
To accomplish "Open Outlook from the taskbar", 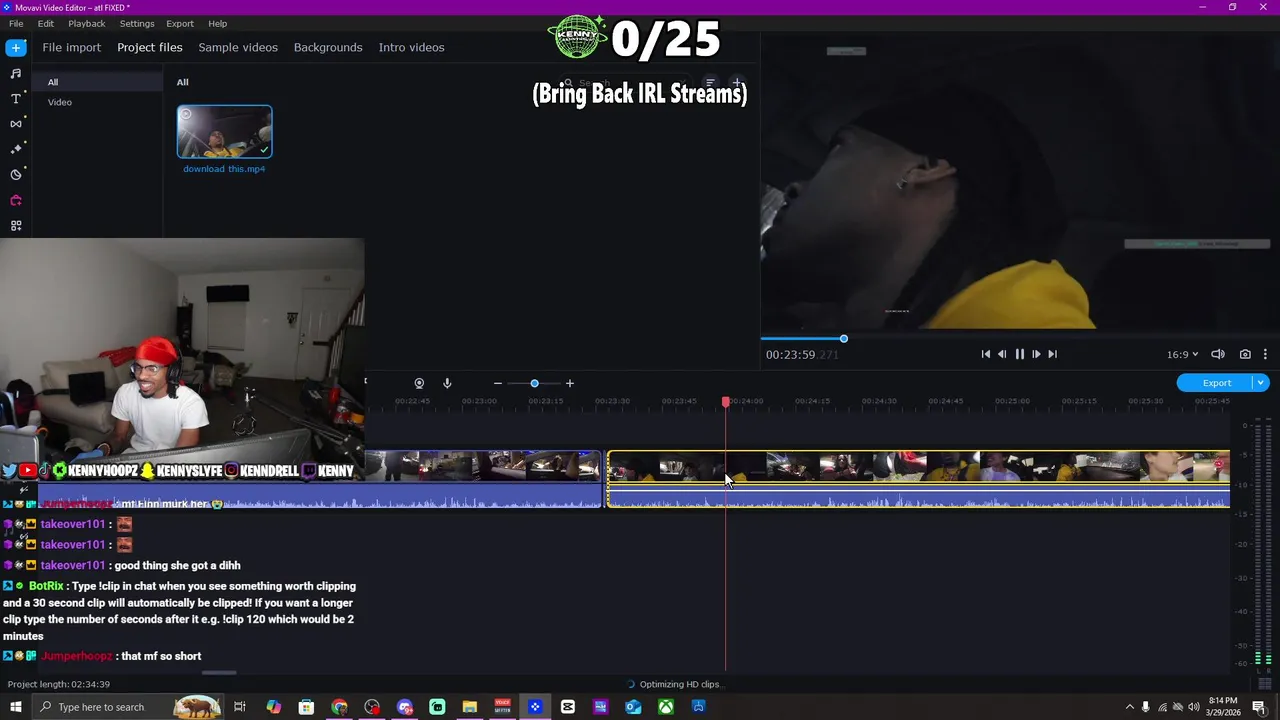I will pyautogui.click(x=633, y=707).
